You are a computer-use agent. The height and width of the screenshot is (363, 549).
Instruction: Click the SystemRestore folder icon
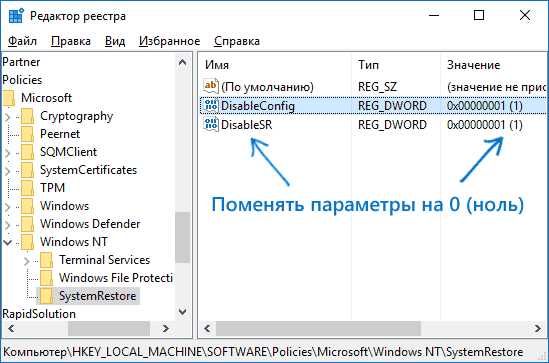[x=46, y=296]
